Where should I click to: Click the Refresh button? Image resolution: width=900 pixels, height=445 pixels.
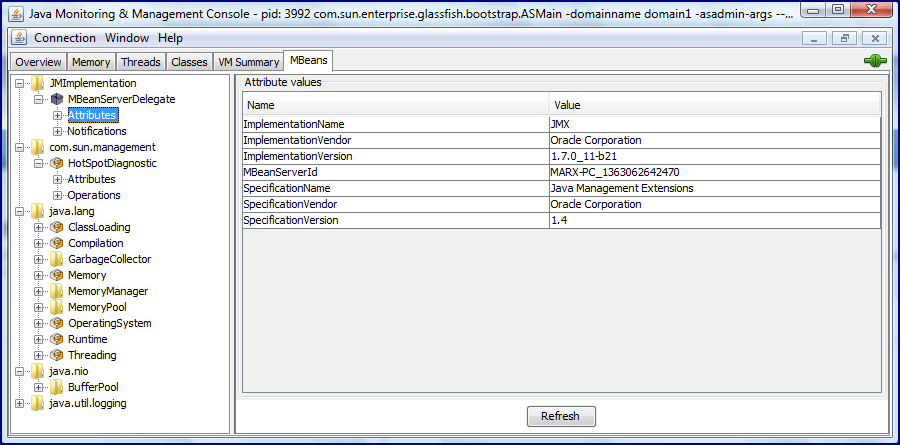click(561, 416)
